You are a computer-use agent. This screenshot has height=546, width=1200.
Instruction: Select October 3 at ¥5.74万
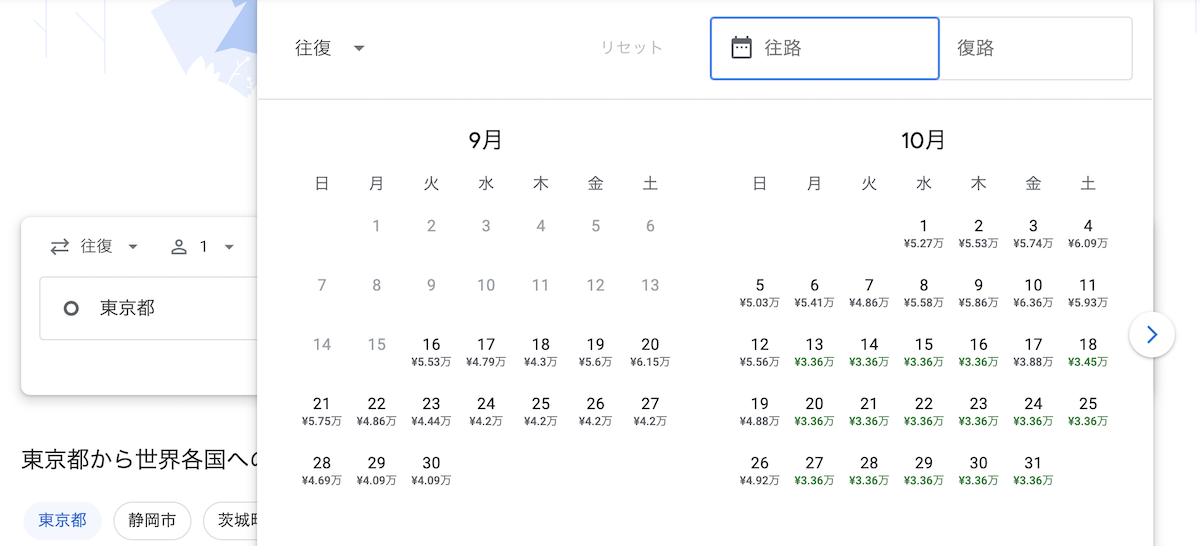pyautogui.click(x=1033, y=233)
